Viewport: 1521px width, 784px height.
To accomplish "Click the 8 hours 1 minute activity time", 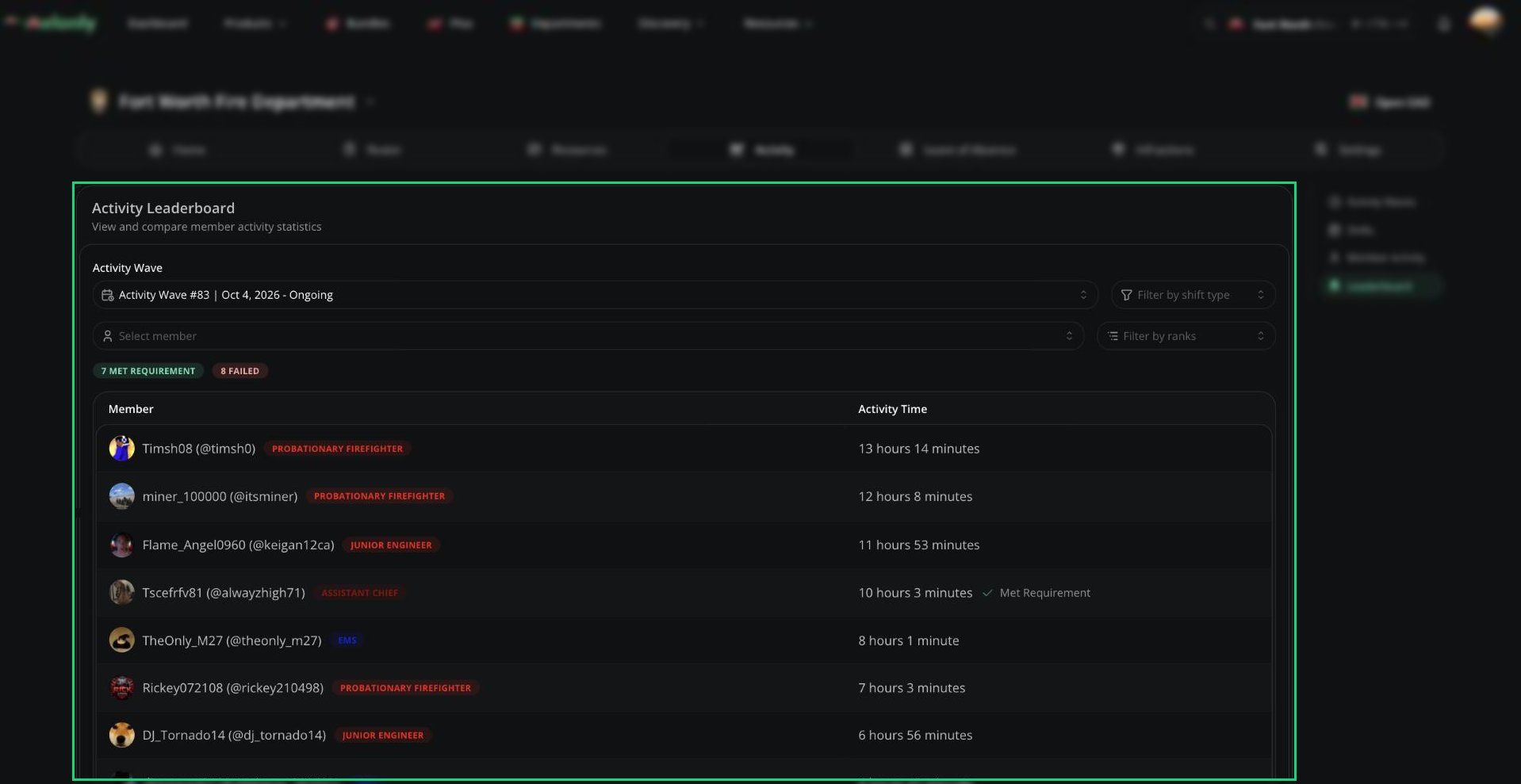I will tap(909, 641).
